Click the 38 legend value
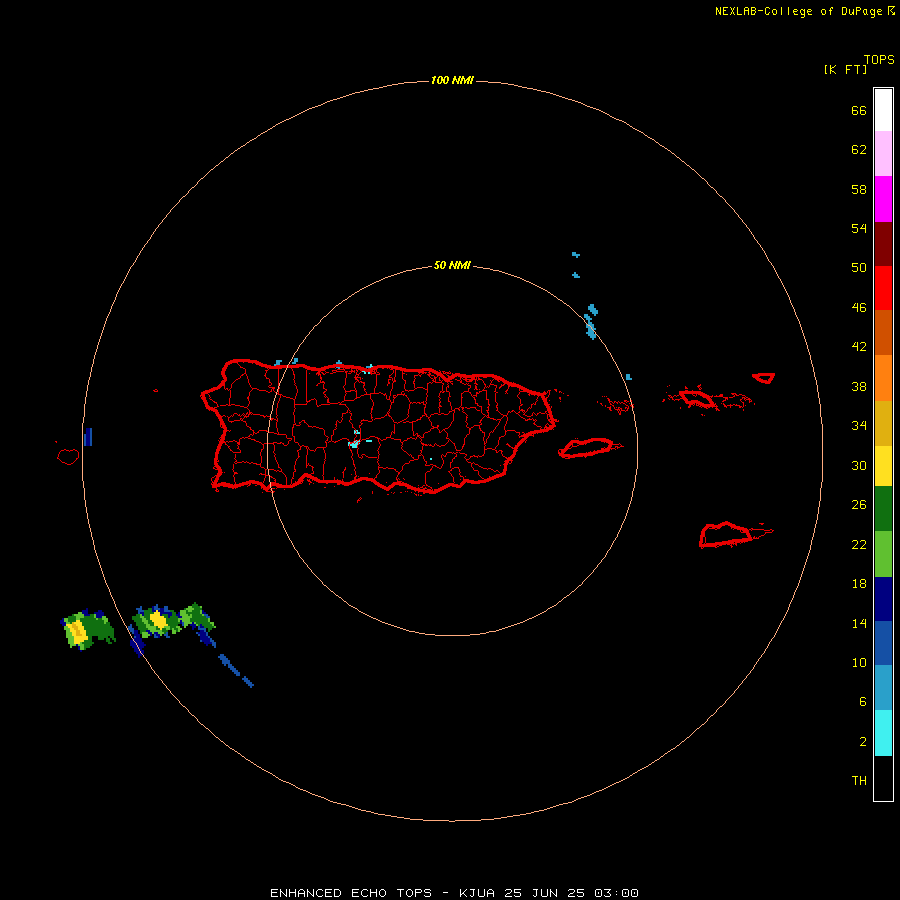Screen dimensions: 900x900 (859, 387)
